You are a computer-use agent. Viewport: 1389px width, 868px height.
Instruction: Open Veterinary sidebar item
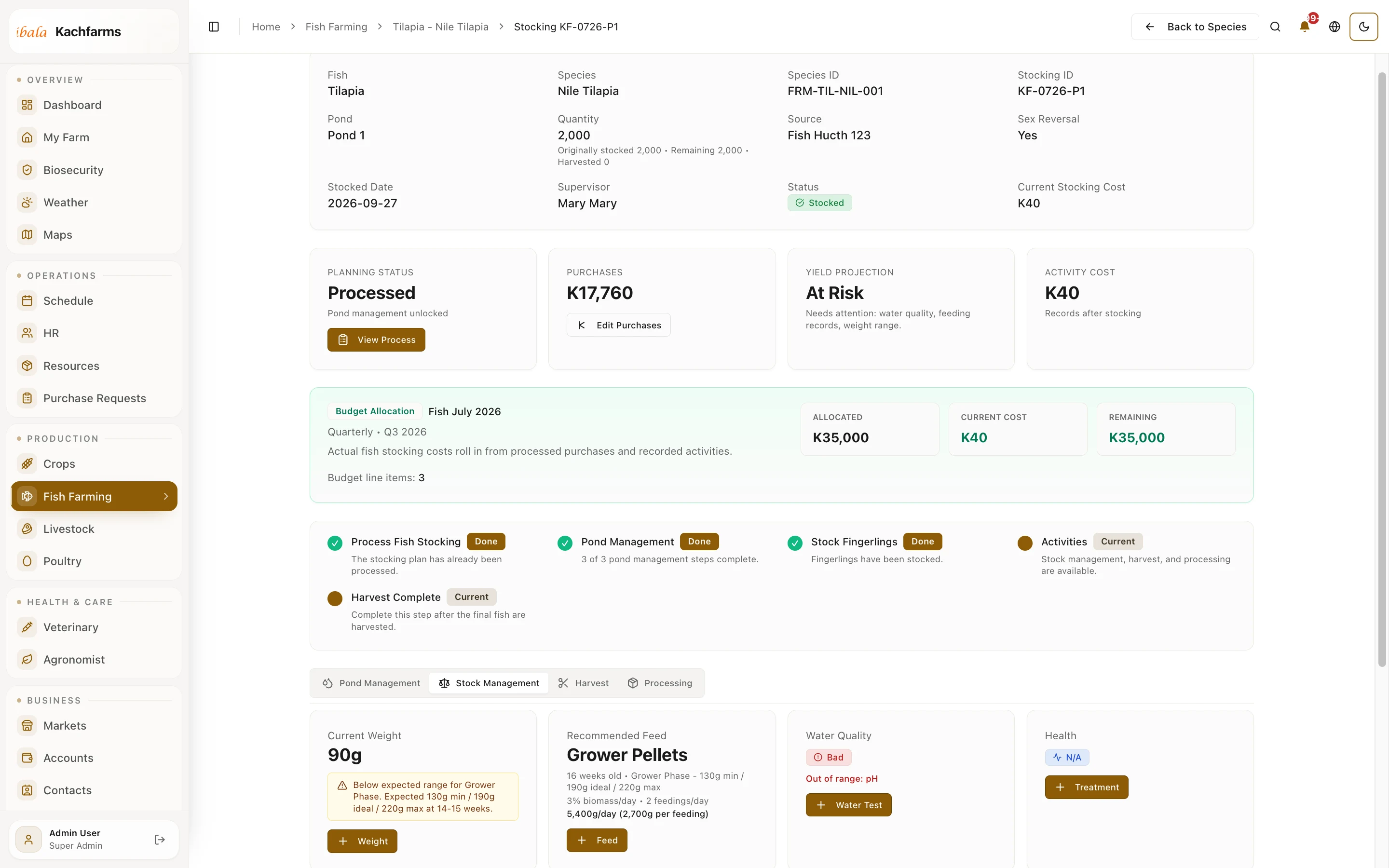pos(94,627)
